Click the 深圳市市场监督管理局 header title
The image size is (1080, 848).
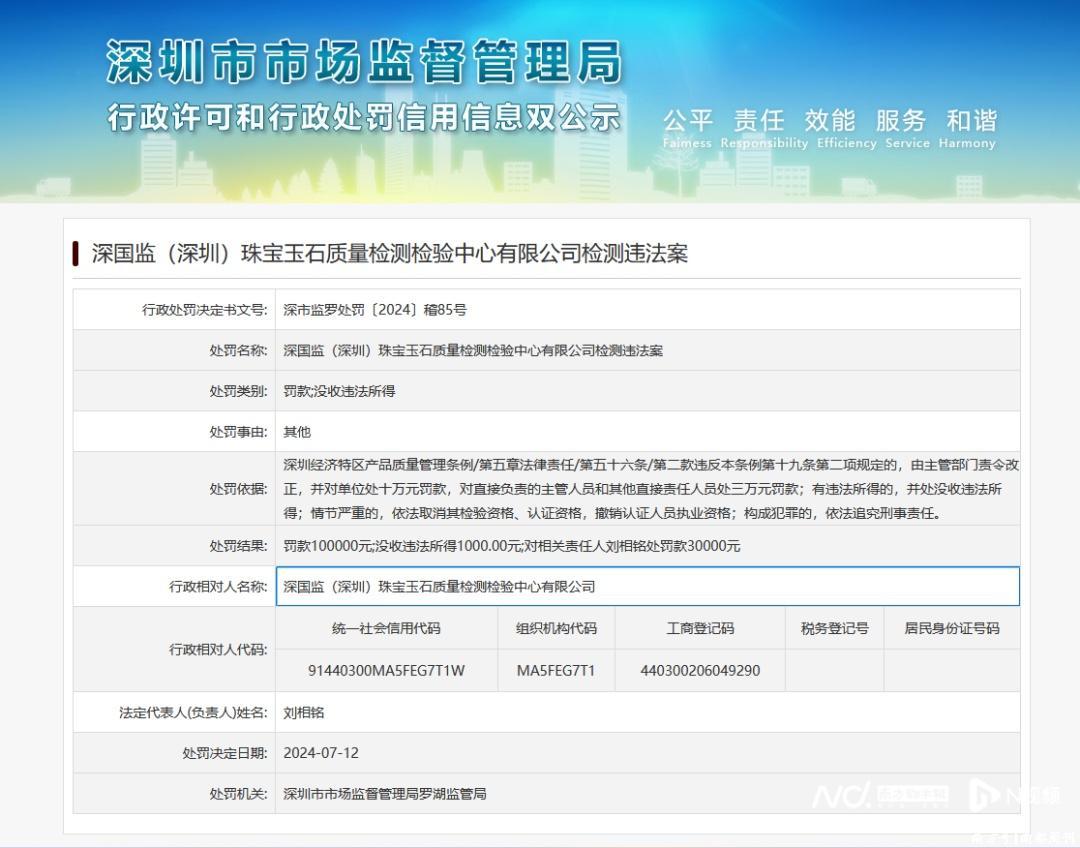[363, 62]
